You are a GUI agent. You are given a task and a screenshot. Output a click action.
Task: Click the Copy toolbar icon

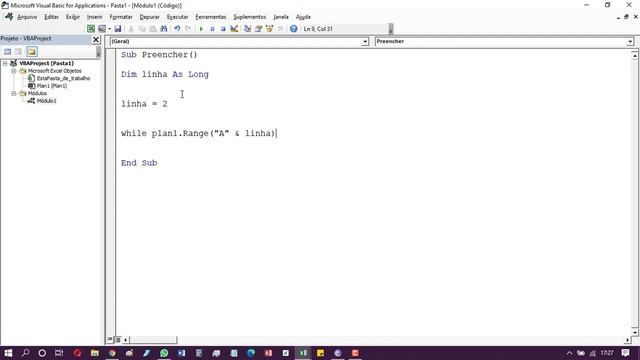point(142,29)
